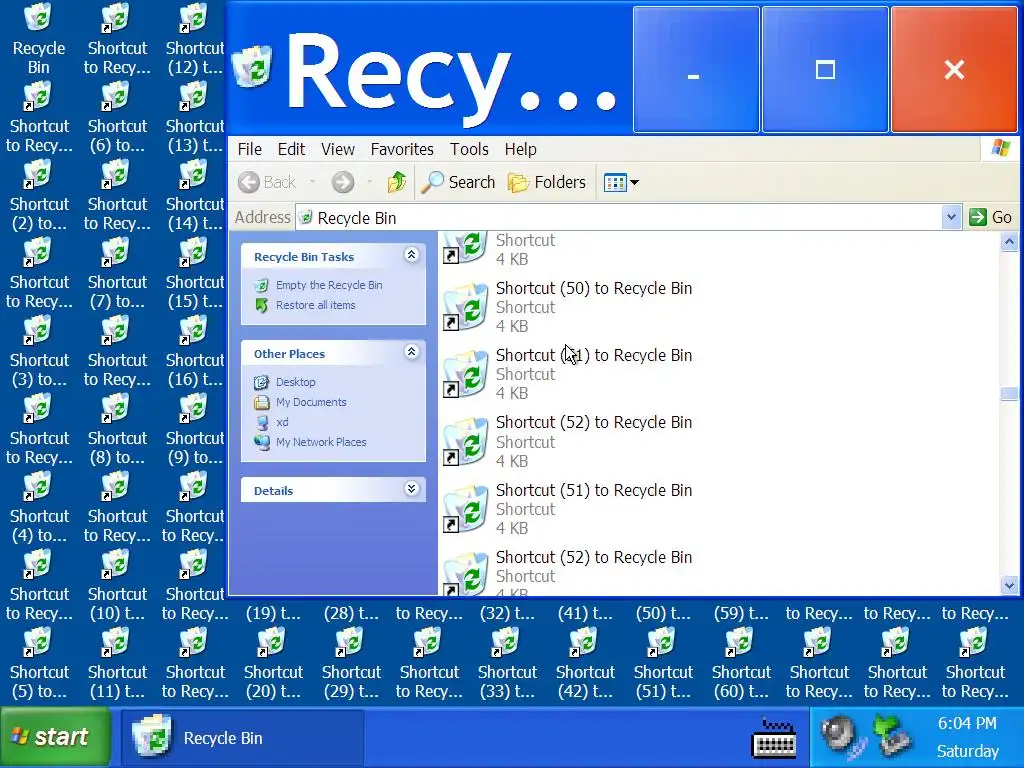This screenshot has width=1024, height=768.
Task: Click the scrollbar up arrow in file list
Action: (1009, 242)
